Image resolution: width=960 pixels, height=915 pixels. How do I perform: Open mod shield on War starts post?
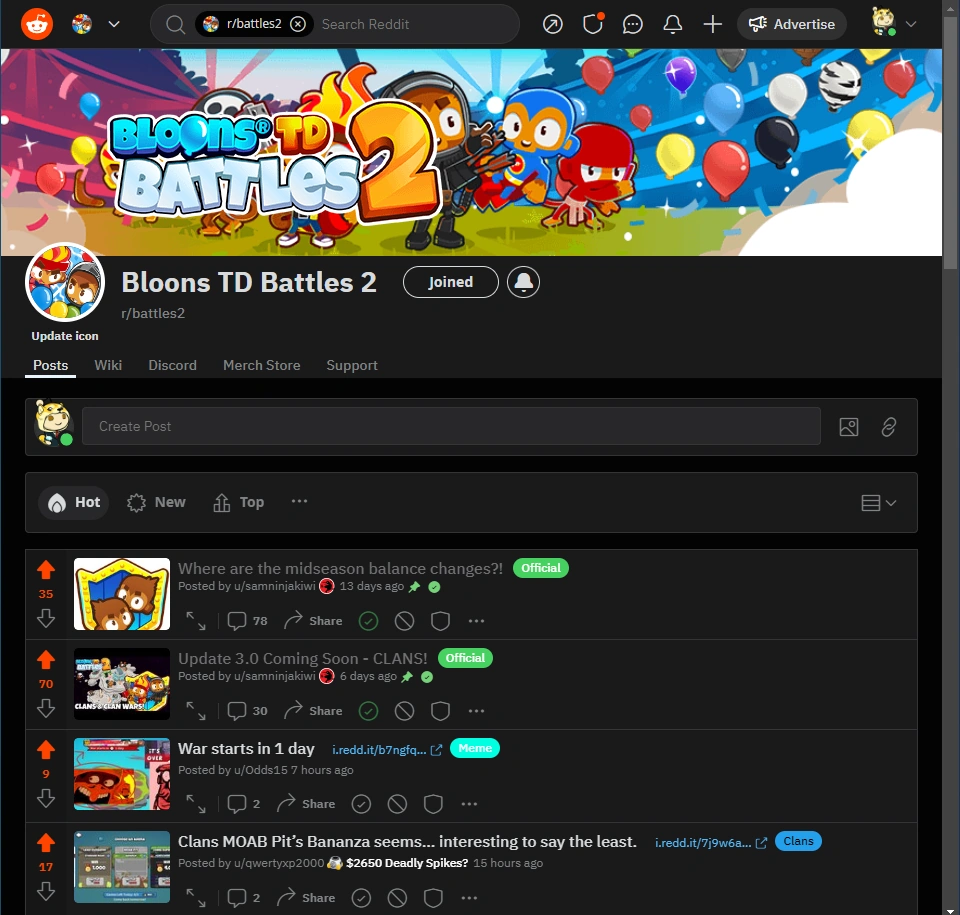pyautogui.click(x=433, y=804)
